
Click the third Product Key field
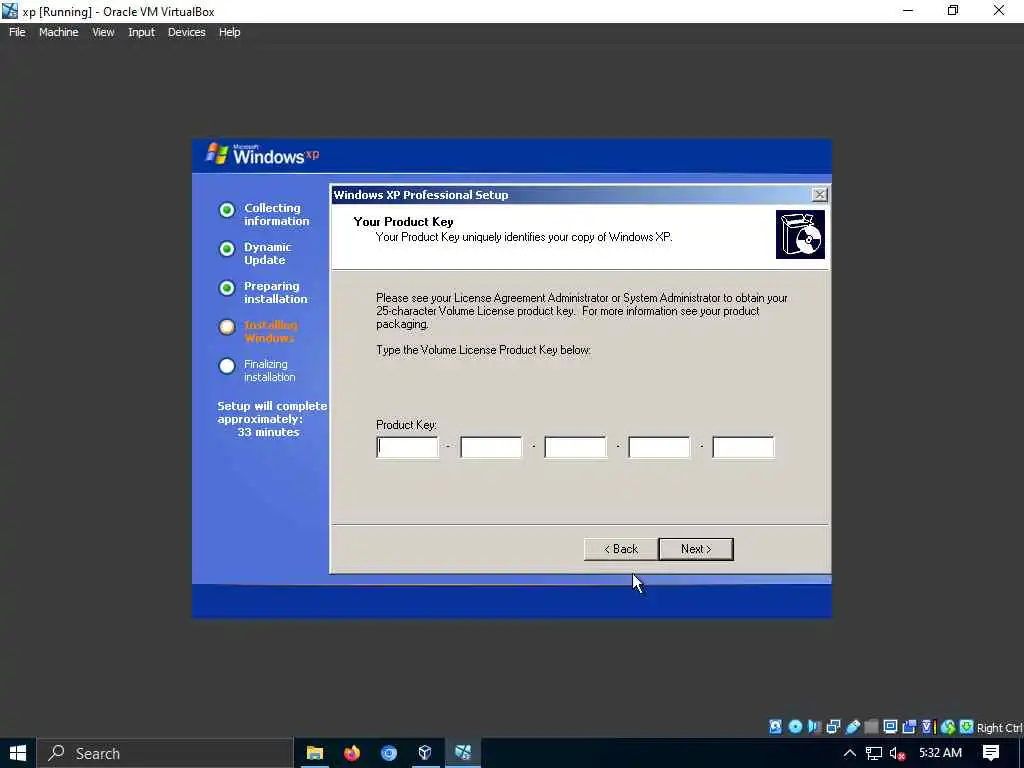575,447
